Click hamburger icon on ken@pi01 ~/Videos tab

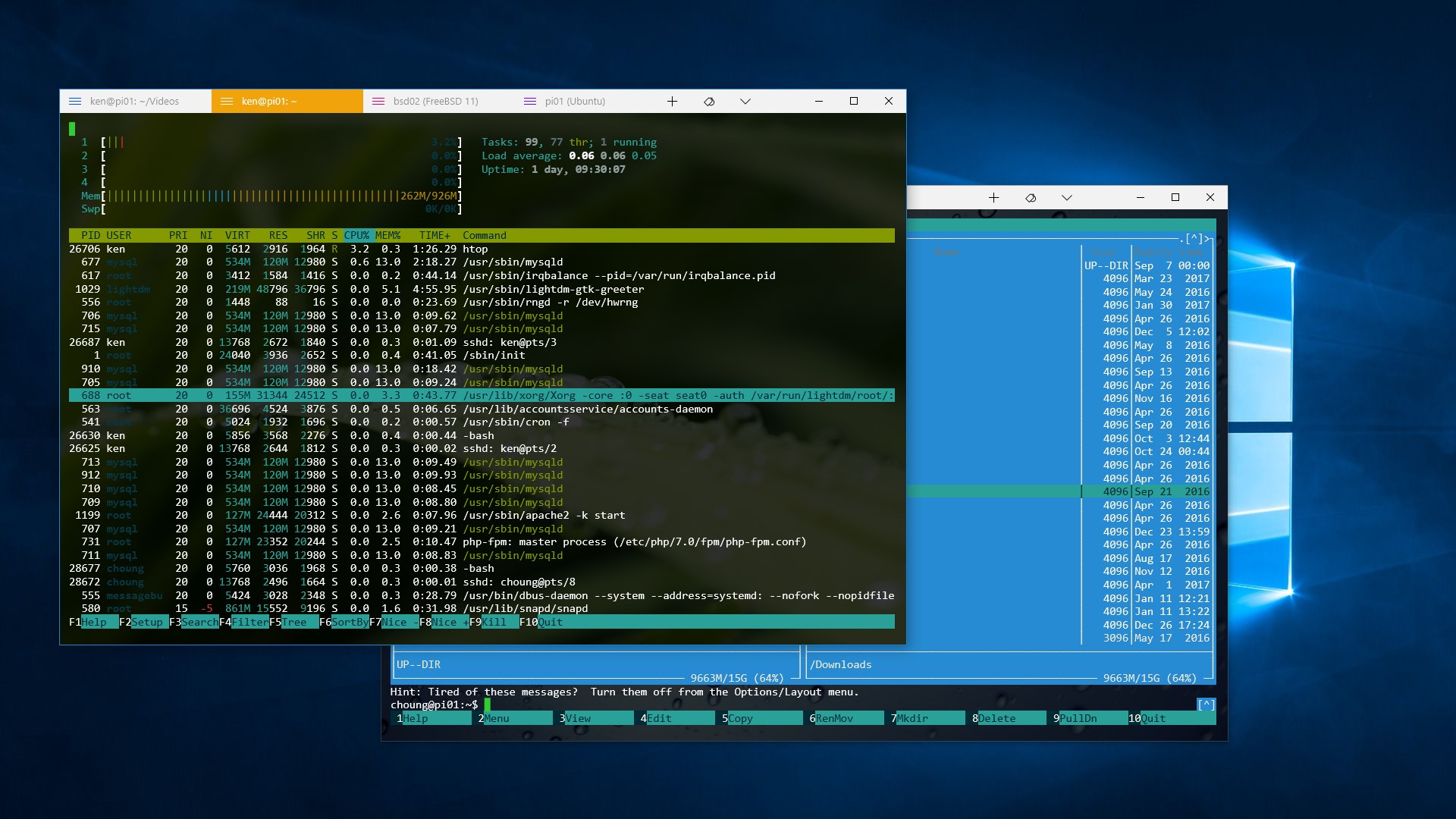[75, 102]
